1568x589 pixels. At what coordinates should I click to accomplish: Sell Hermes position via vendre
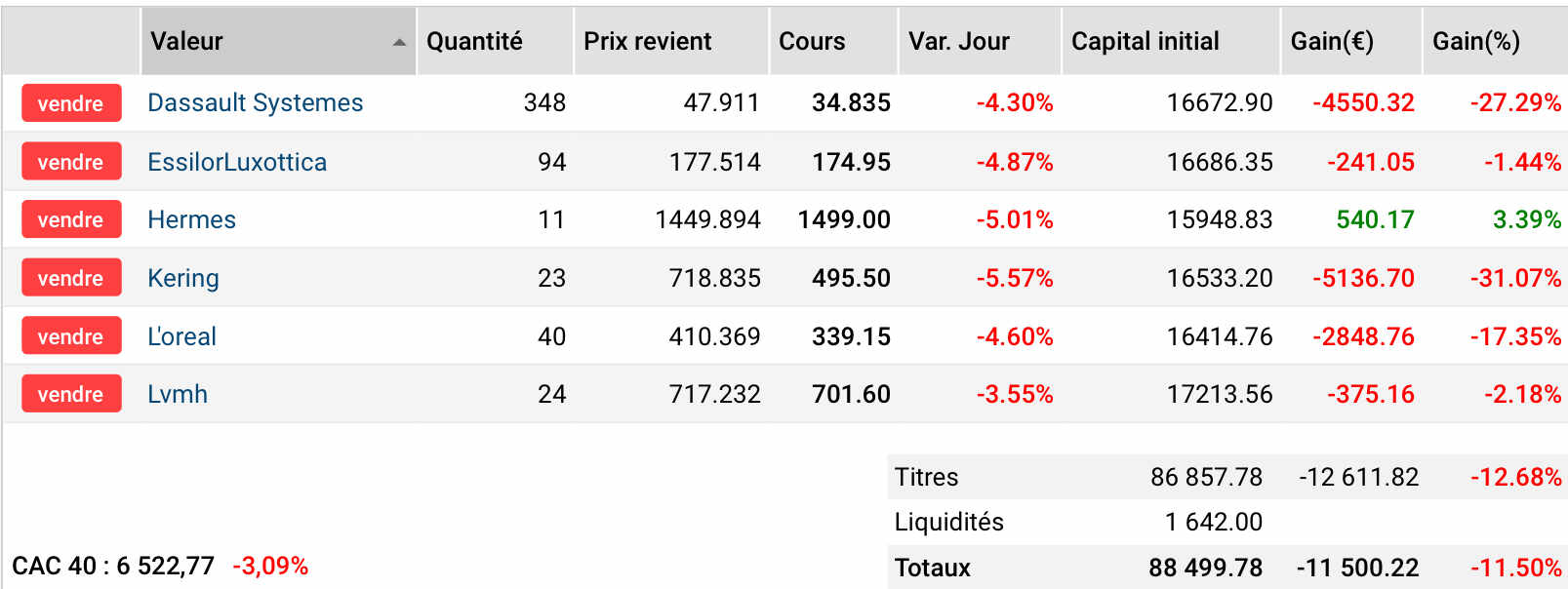(71, 219)
